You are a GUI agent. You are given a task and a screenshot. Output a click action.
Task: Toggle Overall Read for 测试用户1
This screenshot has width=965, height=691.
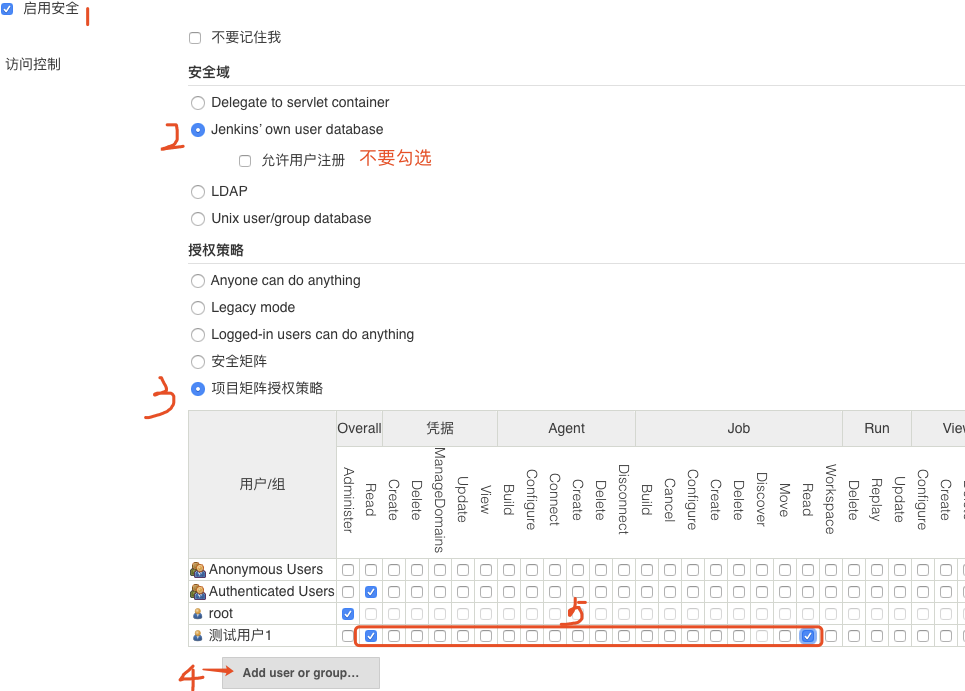click(370, 636)
